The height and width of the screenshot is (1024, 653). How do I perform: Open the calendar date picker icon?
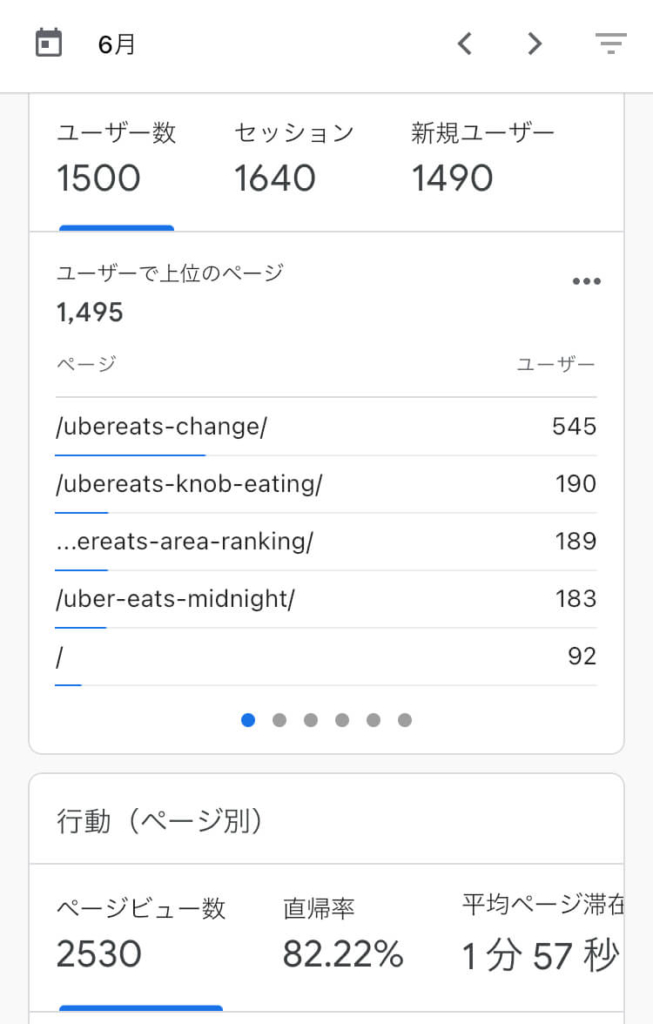click(x=48, y=43)
